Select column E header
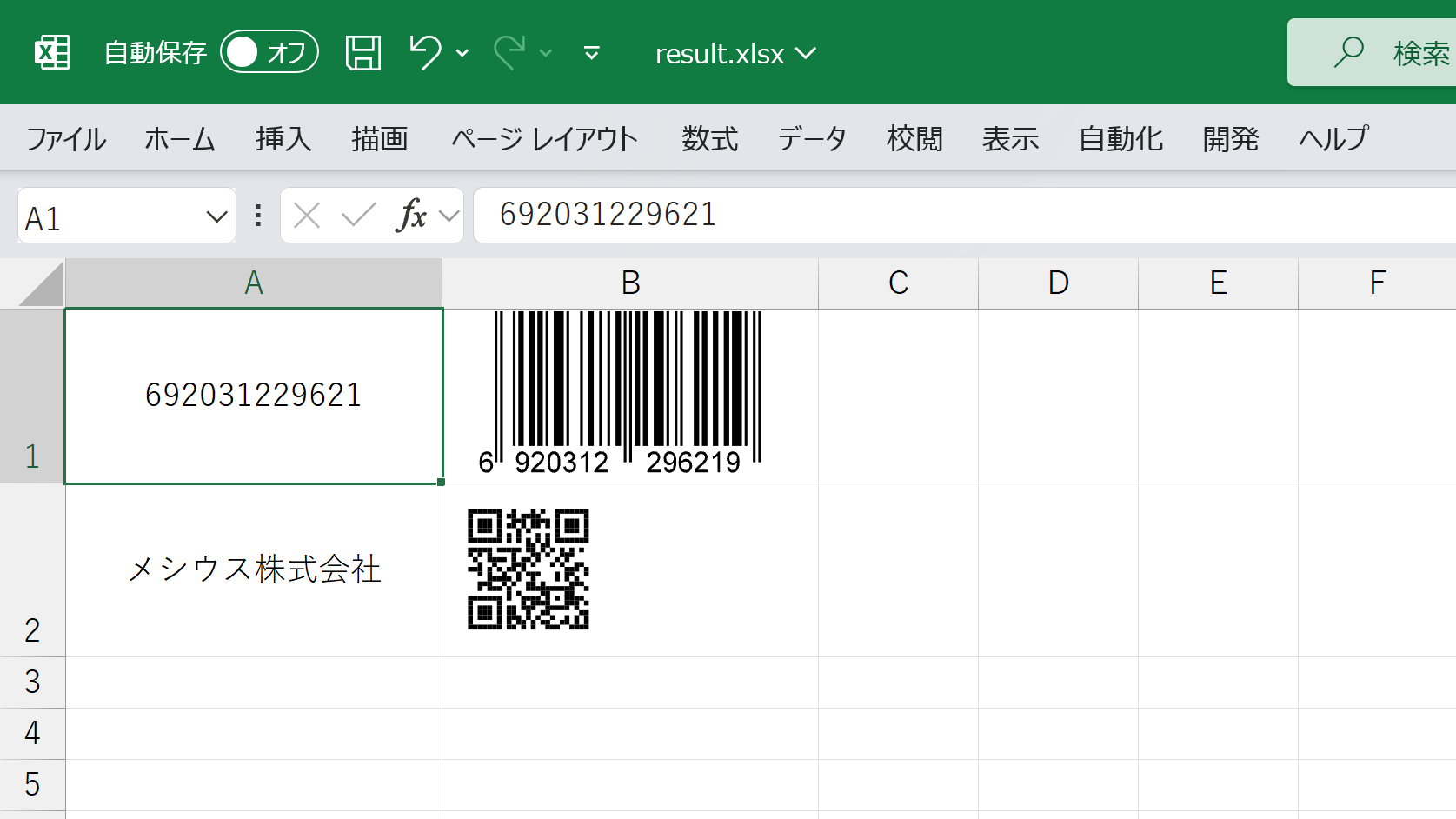 [x=1219, y=283]
